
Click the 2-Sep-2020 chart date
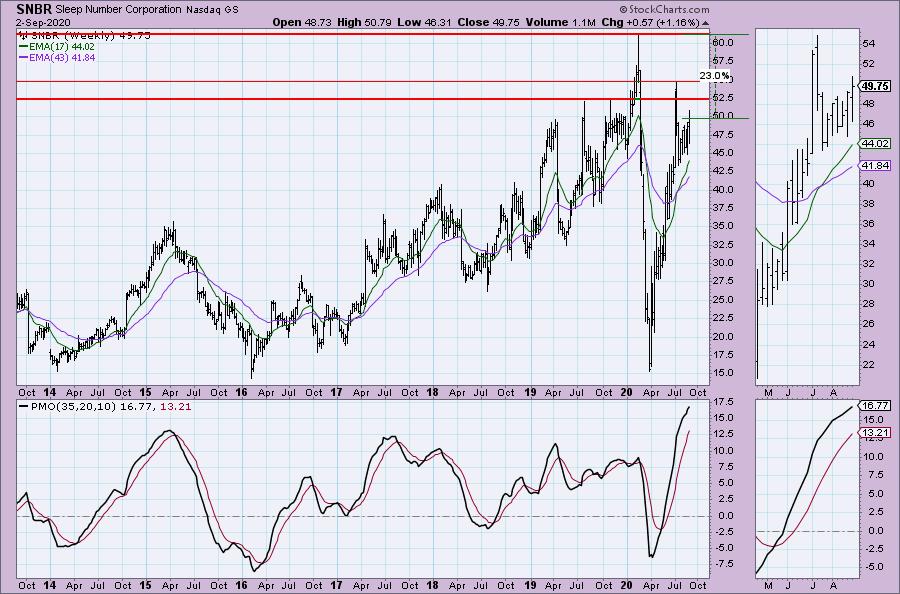click(x=43, y=22)
